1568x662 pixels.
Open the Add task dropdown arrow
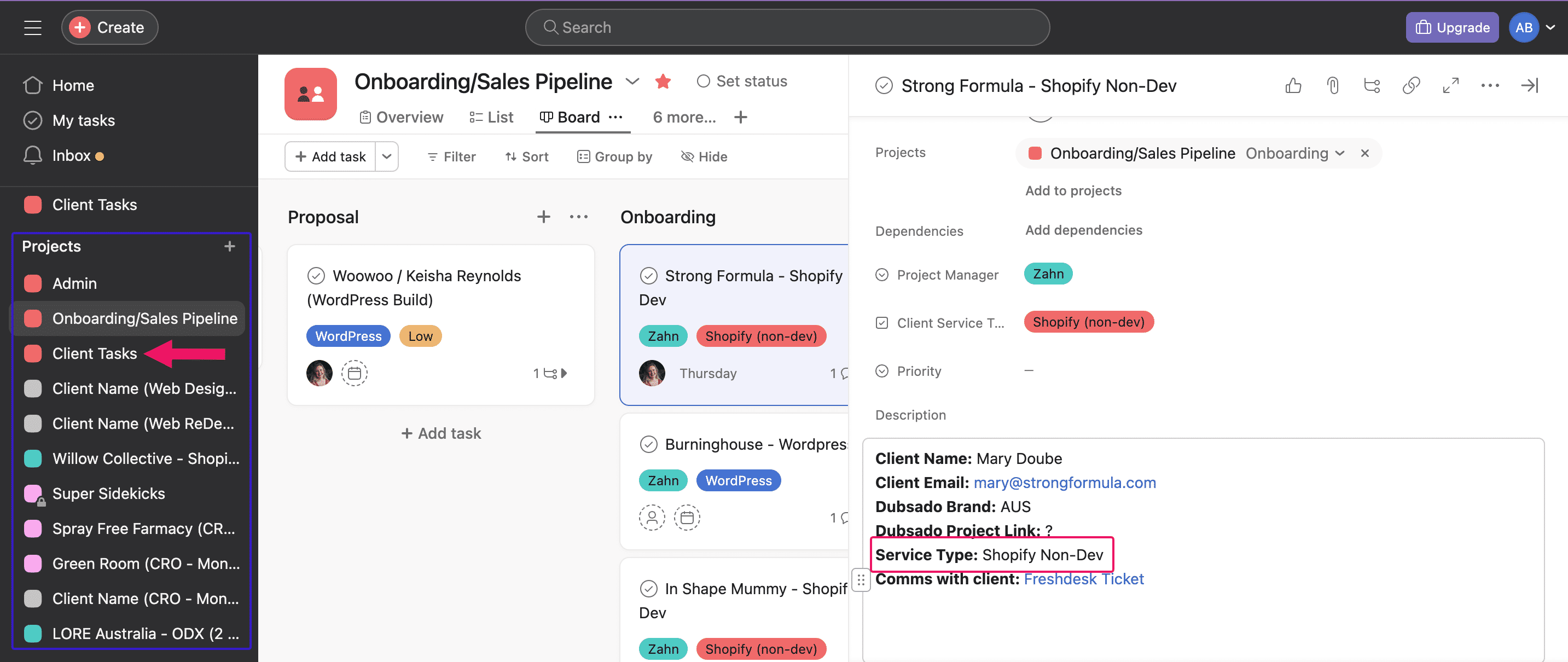[x=386, y=156]
